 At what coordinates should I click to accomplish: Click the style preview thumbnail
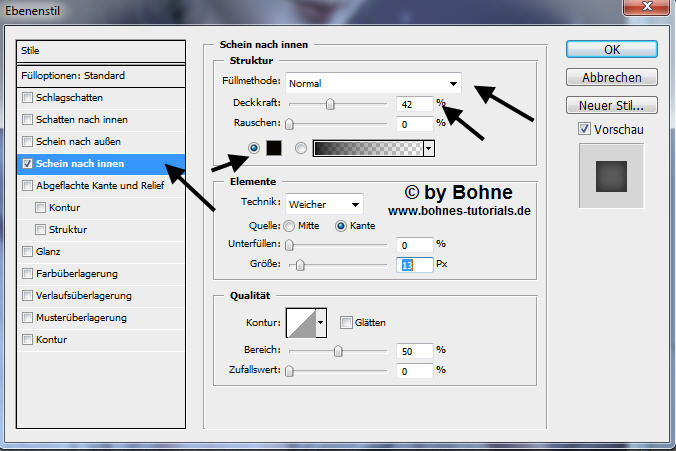coord(611,176)
